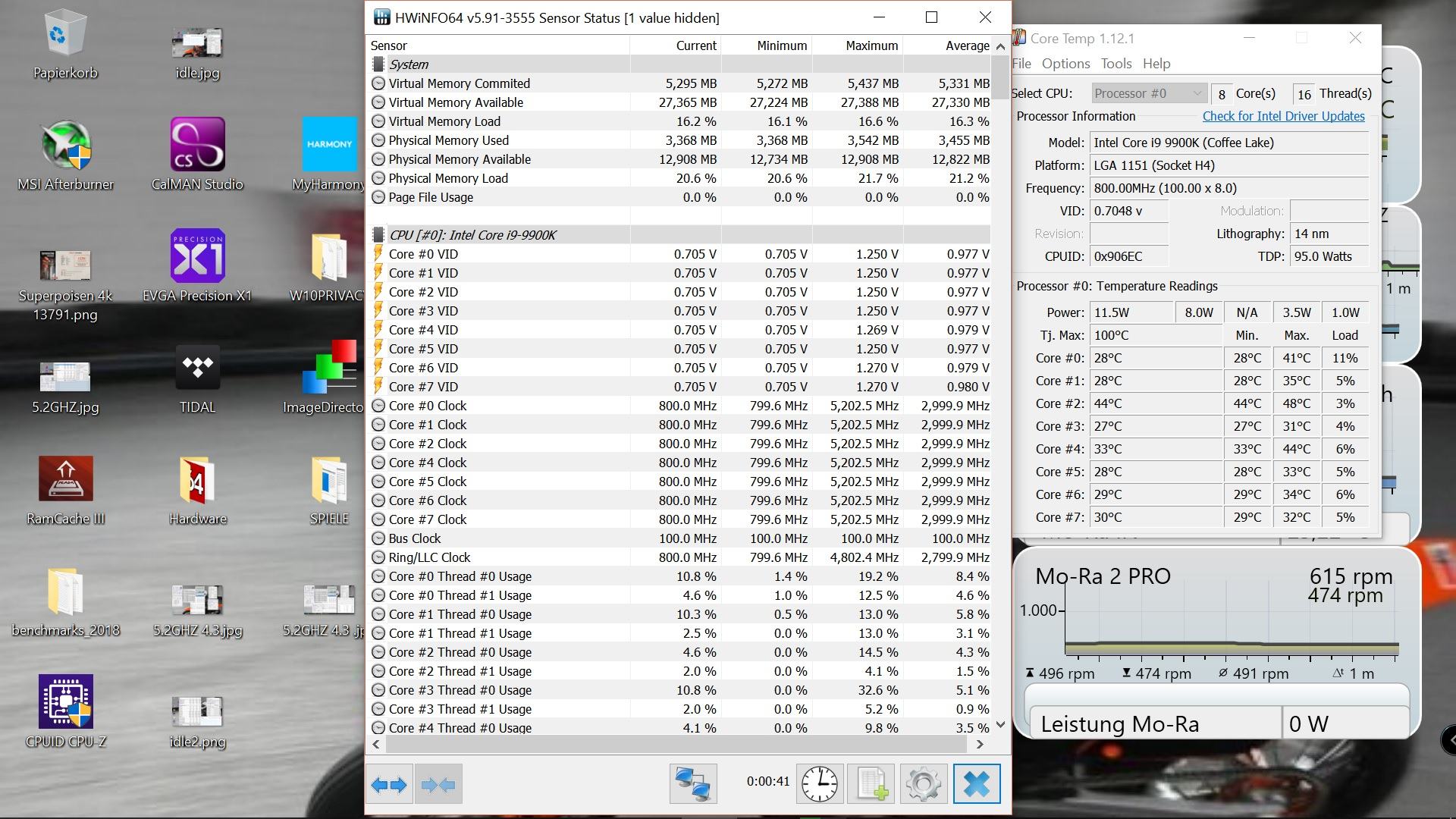Open Core Temp Help menu
The height and width of the screenshot is (819, 1456).
[1156, 64]
